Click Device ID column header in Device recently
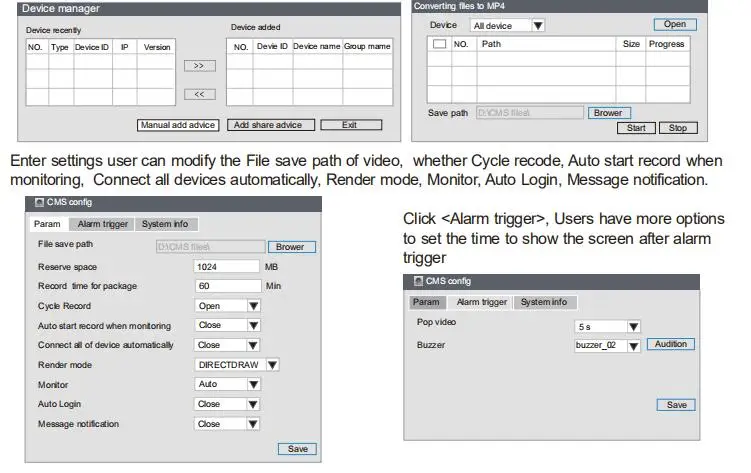The height and width of the screenshot is (473, 751). 92,47
